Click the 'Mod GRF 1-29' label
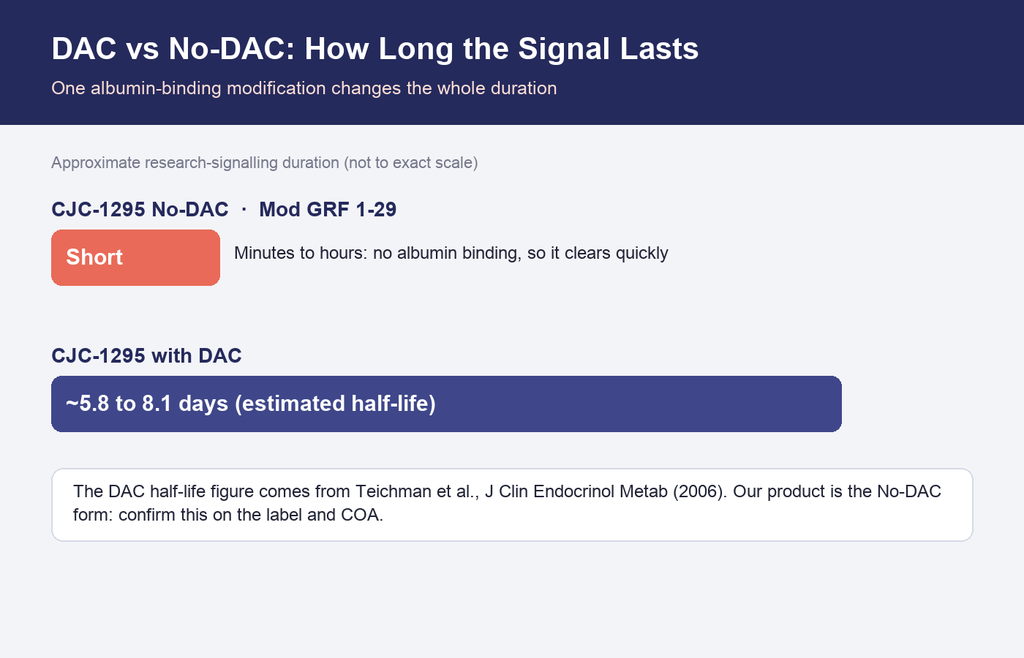1024x658 pixels. pos(327,210)
